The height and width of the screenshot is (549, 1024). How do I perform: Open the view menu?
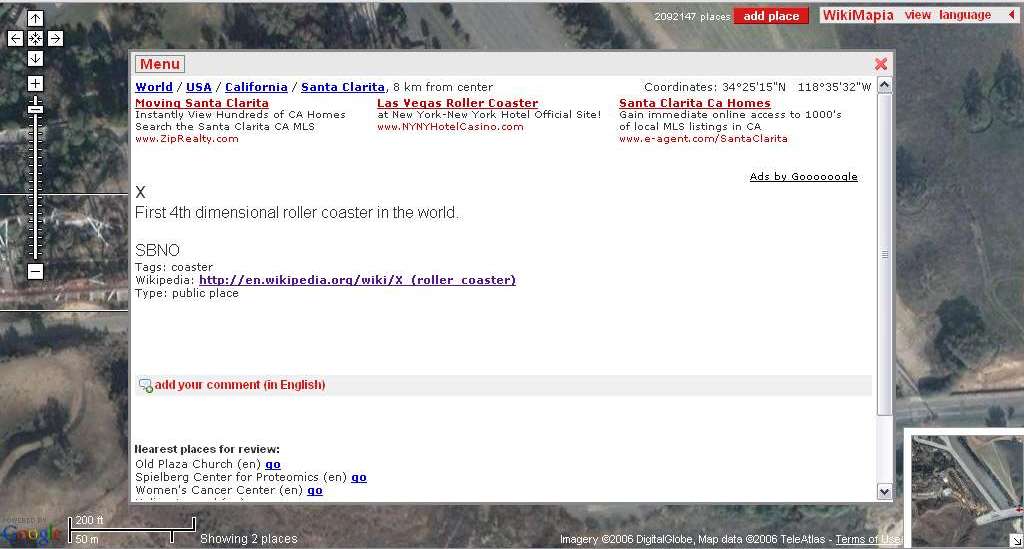918,15
